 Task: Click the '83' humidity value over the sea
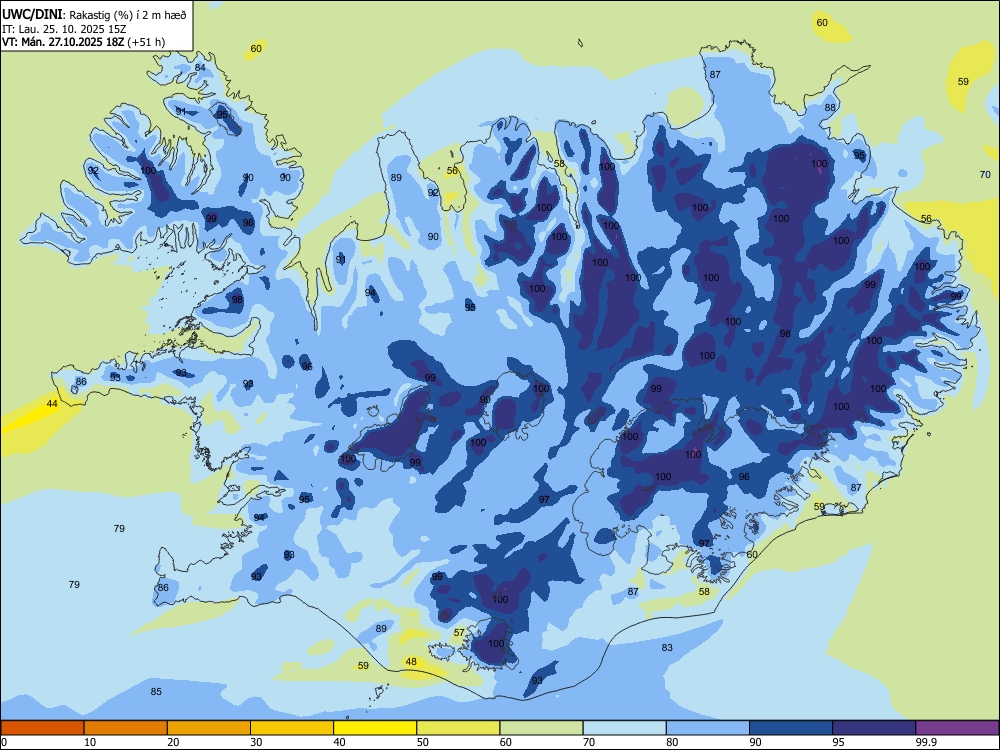667,647
